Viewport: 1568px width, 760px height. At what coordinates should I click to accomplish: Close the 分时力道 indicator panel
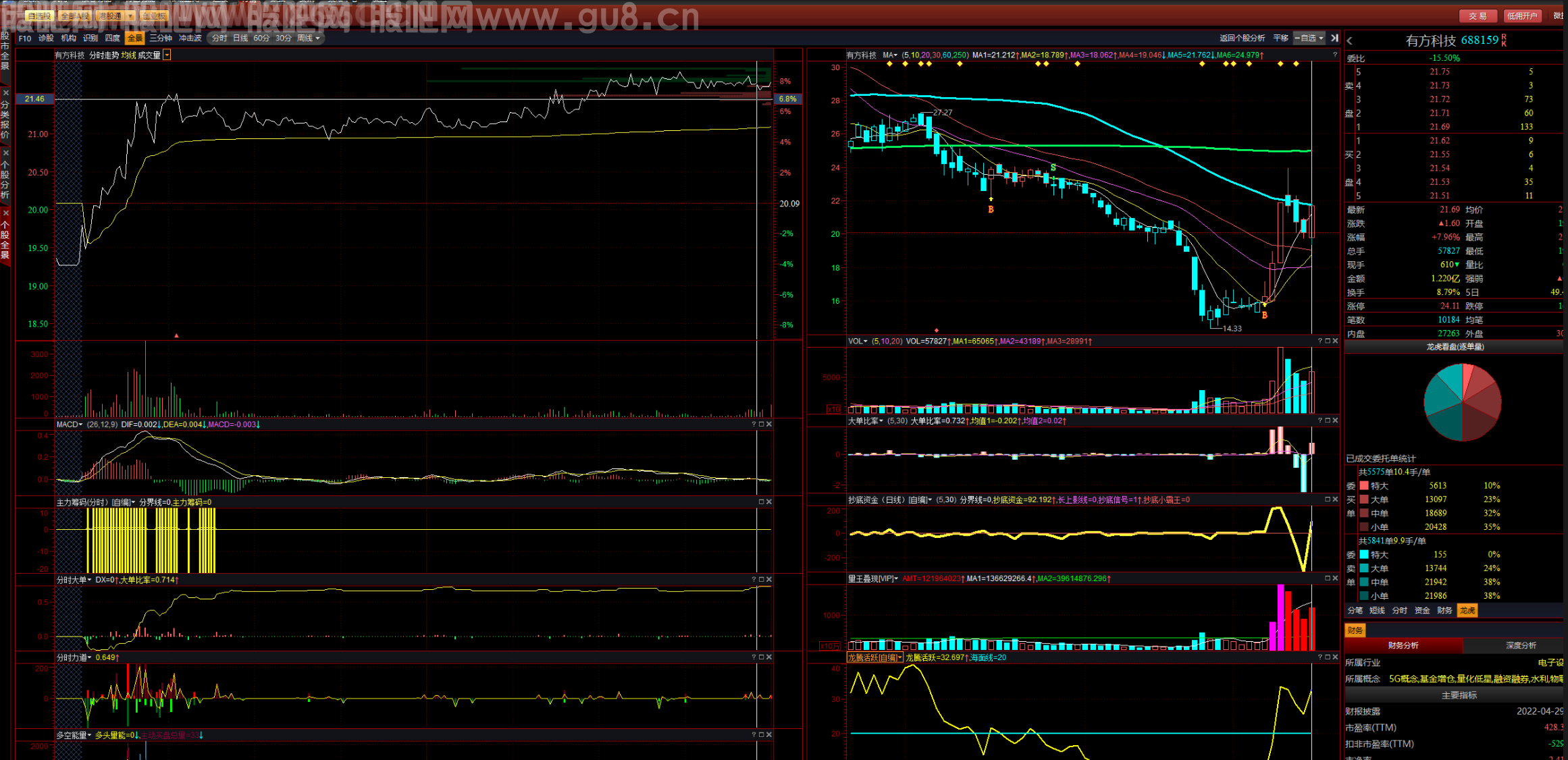click(769, 657)
